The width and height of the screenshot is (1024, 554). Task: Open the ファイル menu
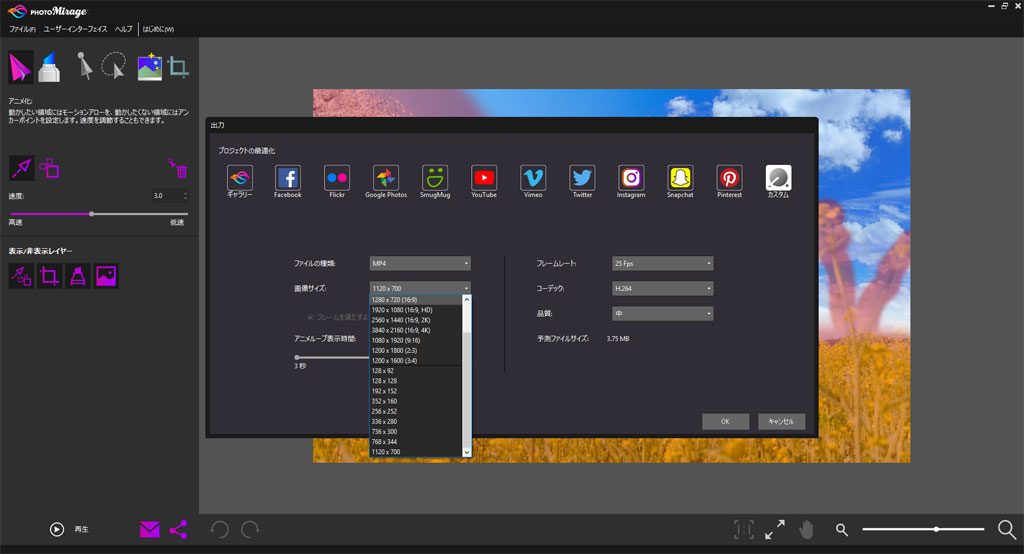(x=22, y=30)
